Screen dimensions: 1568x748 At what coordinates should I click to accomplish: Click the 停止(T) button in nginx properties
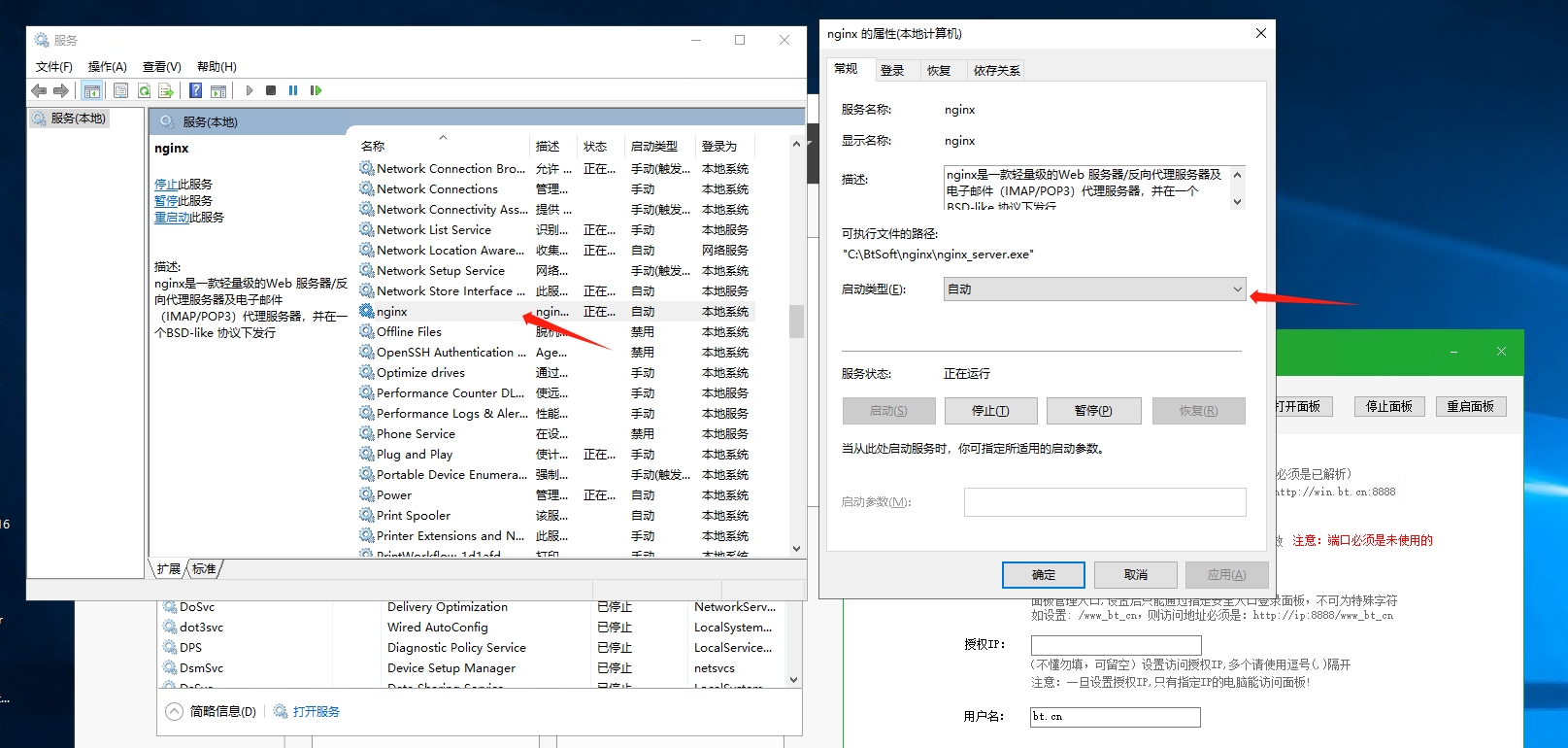[x=990, y=411]
